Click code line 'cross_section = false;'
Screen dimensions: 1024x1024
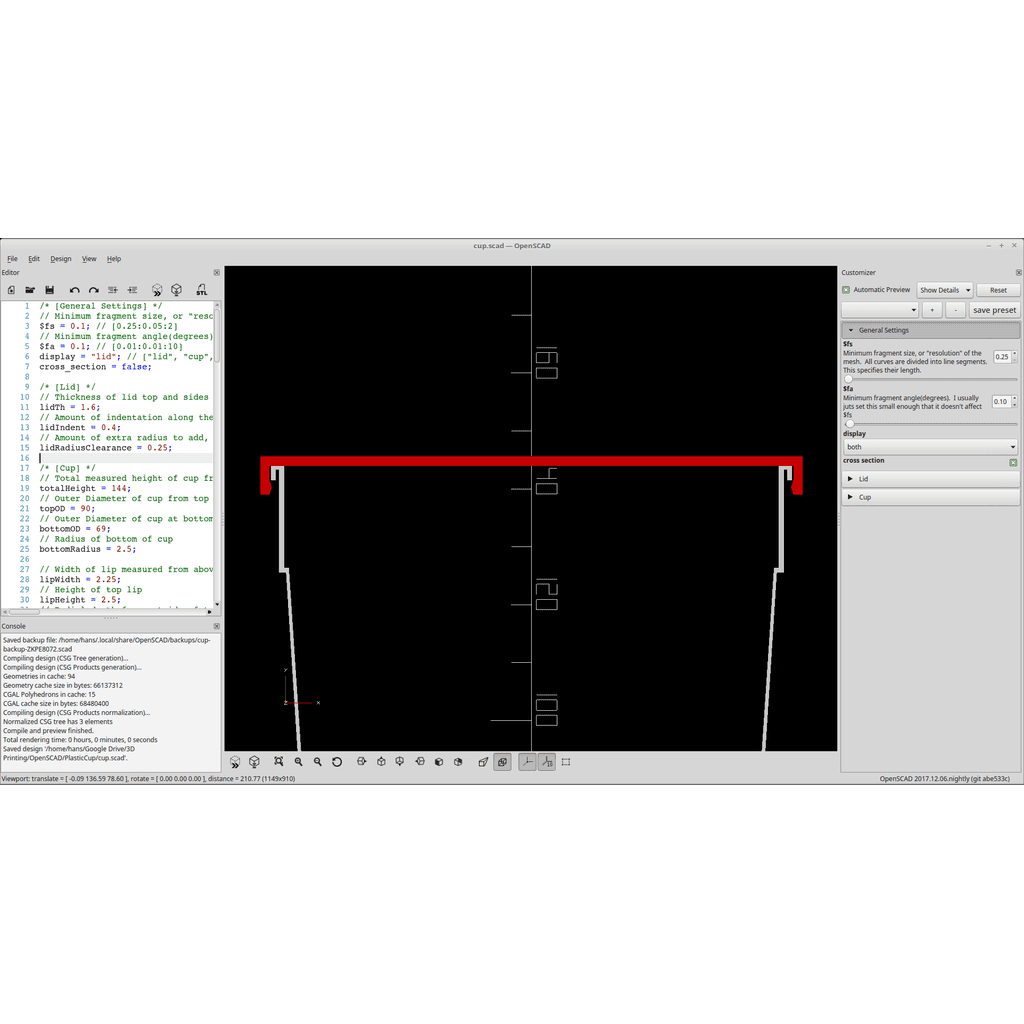95,367
